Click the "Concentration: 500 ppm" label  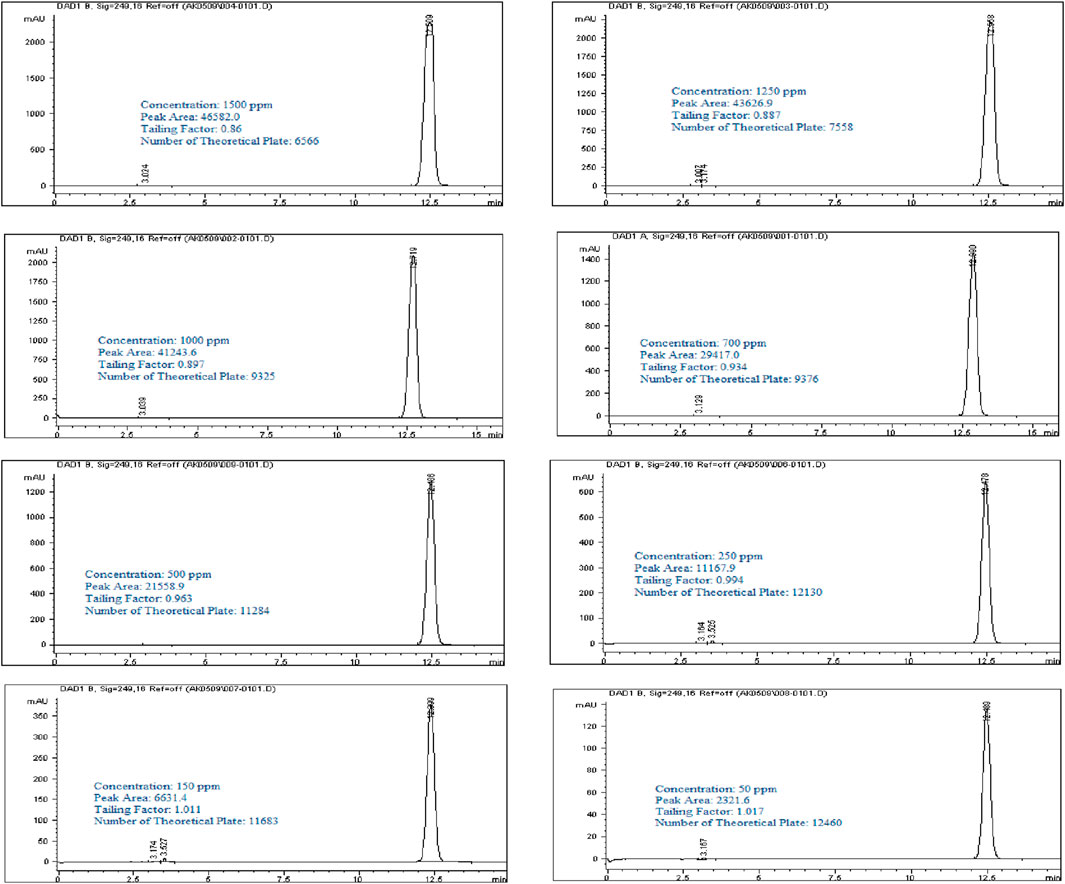click(x=148, y=574)
